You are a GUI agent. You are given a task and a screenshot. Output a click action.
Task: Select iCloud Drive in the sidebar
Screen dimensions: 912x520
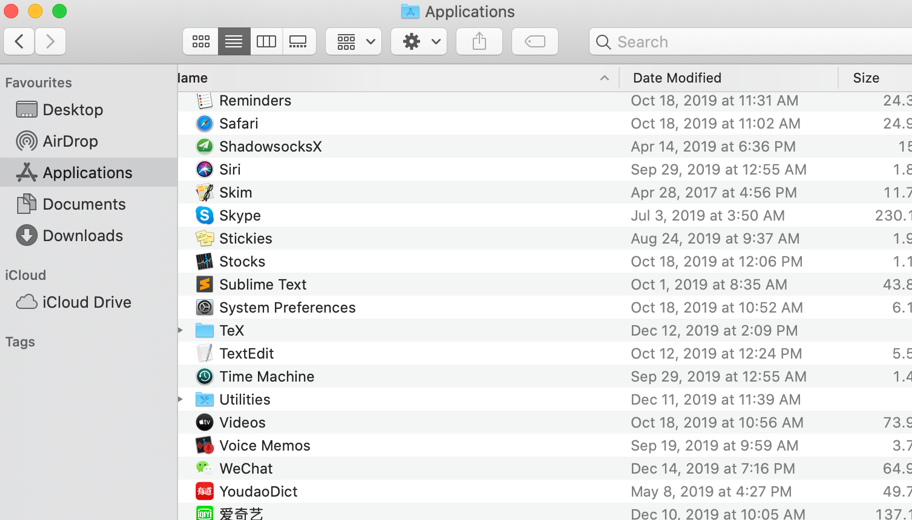[x=86, y=302]
